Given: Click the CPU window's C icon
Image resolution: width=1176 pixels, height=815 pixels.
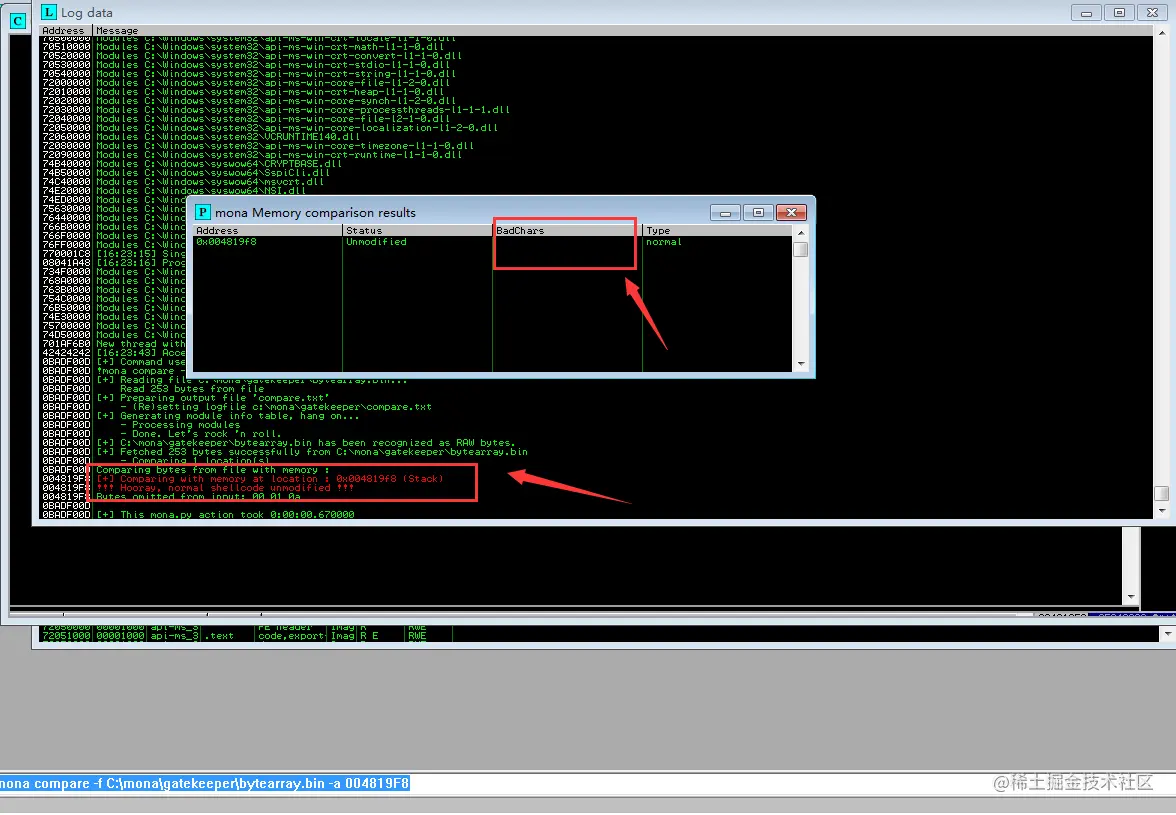Looking at the screenshot, I should (x=17, y=21).
